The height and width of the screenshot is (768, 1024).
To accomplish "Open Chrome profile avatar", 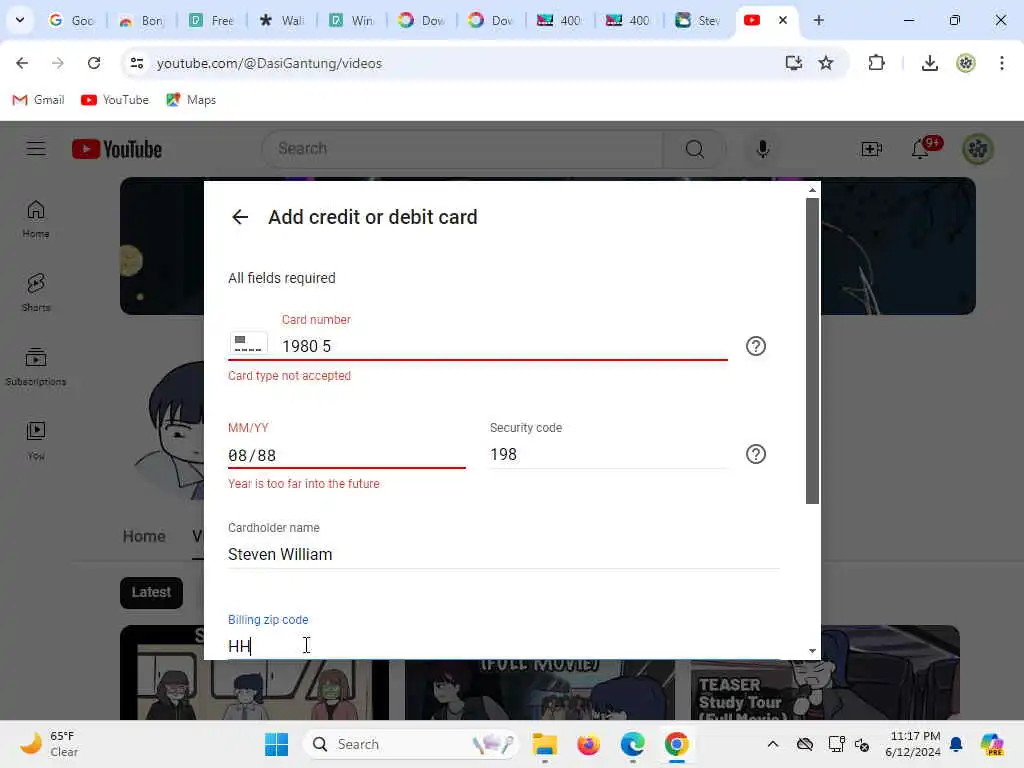I will 965,63.
